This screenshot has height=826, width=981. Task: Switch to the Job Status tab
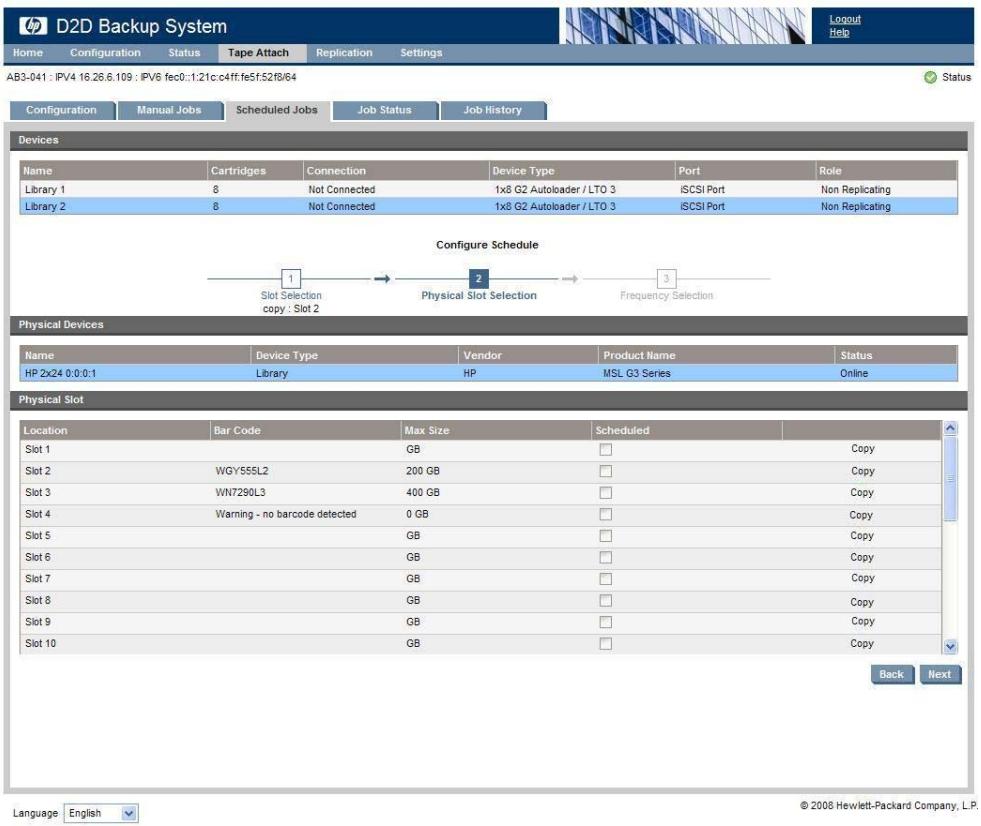click(385, 110)
